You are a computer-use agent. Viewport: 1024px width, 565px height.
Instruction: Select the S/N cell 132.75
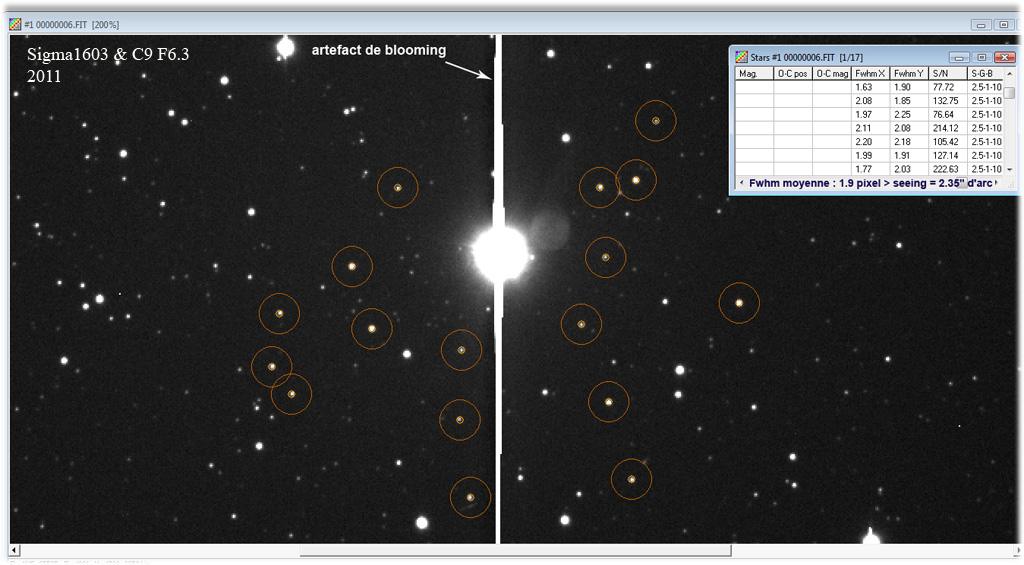pos(948,101)
